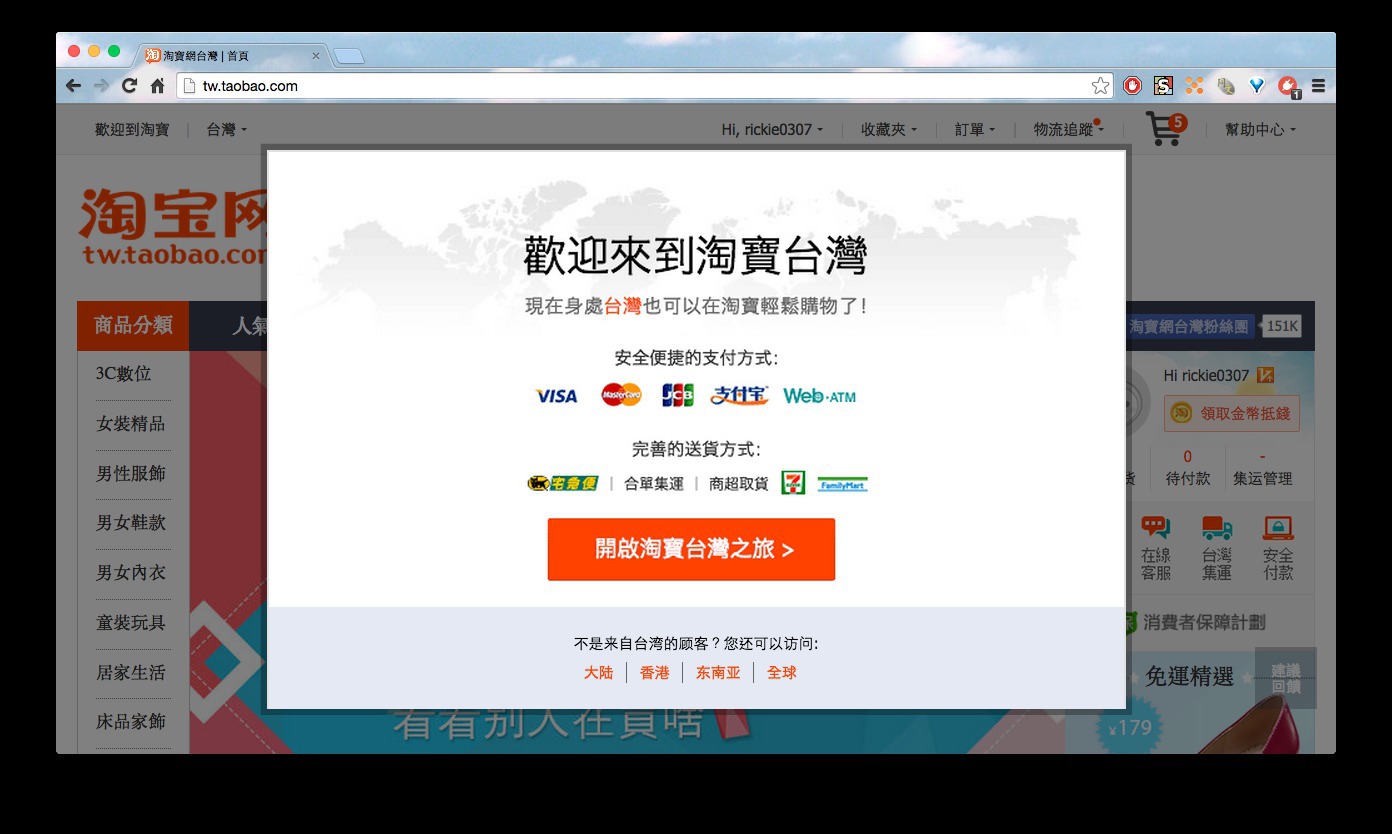Click the 開啟淘寶台灣之旅 button

pyautogui.click(x=691, y=549)
